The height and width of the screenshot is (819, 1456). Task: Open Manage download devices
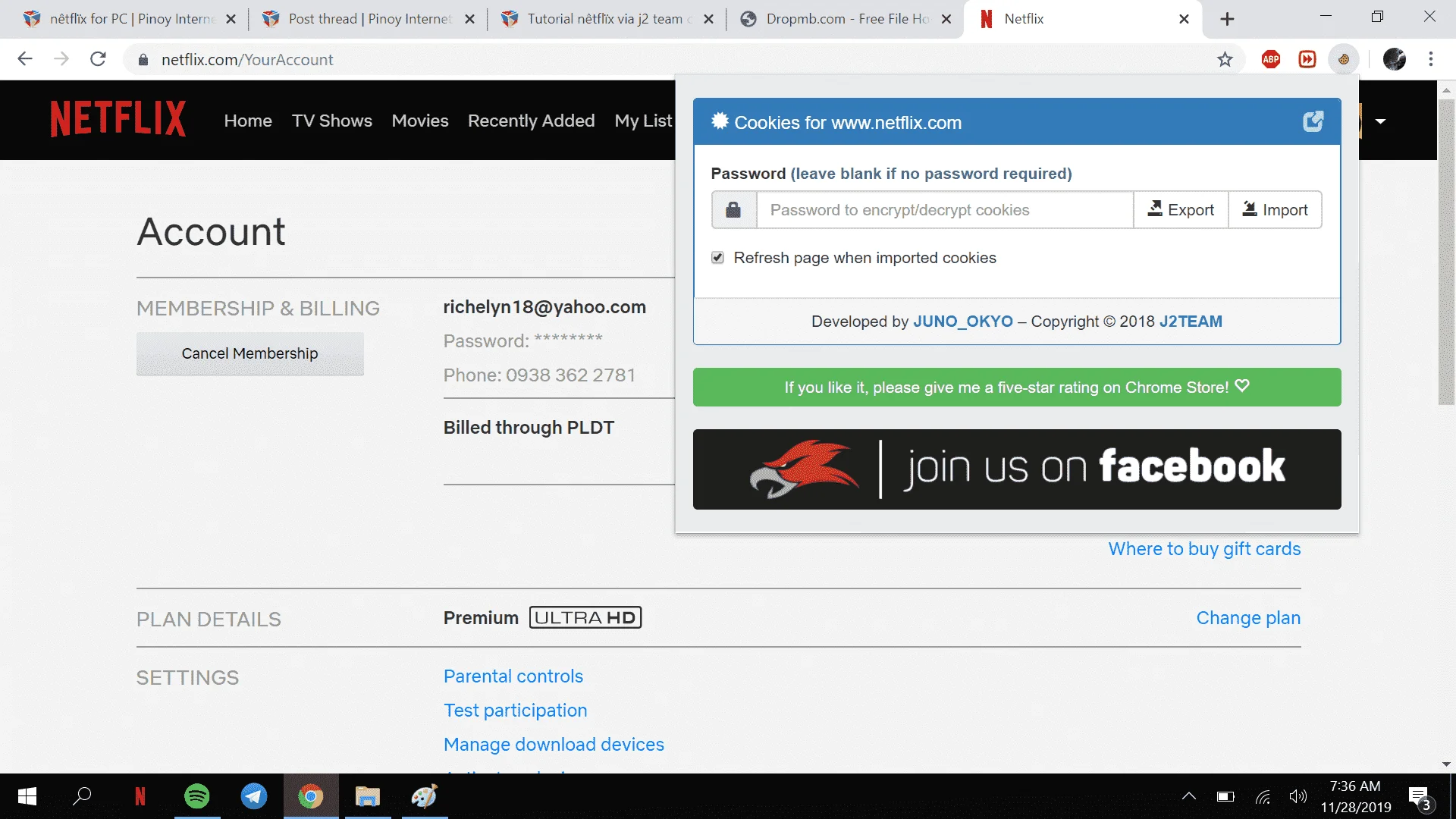click(x=554, y=745)
